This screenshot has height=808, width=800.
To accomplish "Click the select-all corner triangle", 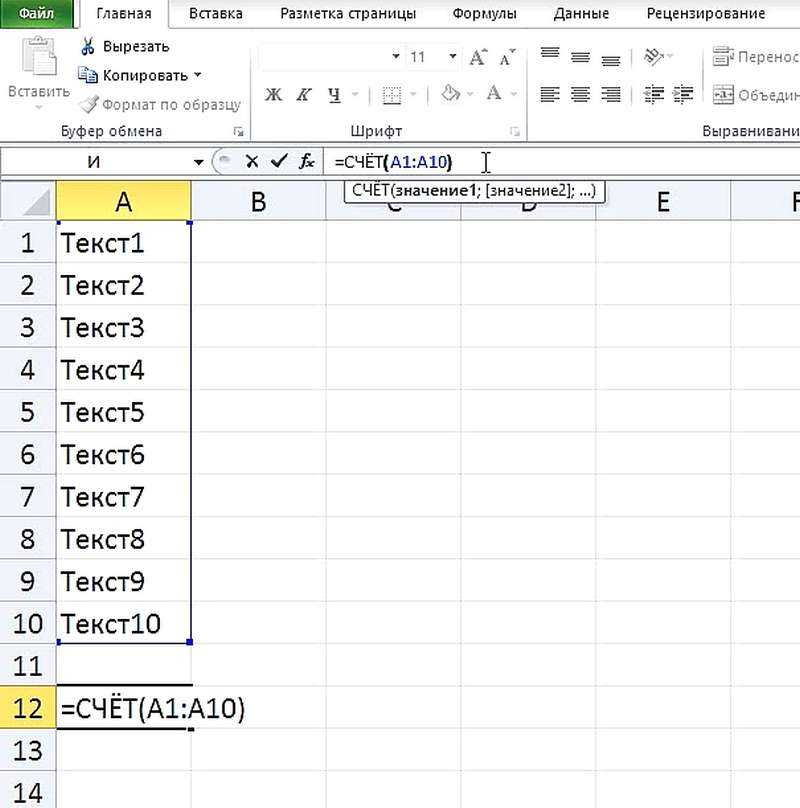I will tap(28, 201).
